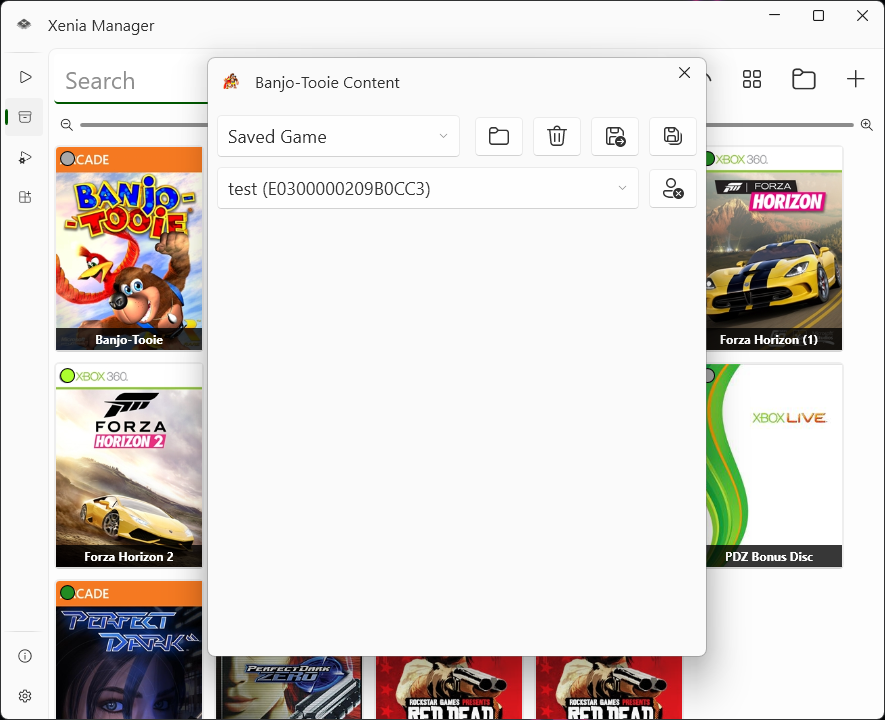Click the save-all icon in the content dialog

point(673,136)
